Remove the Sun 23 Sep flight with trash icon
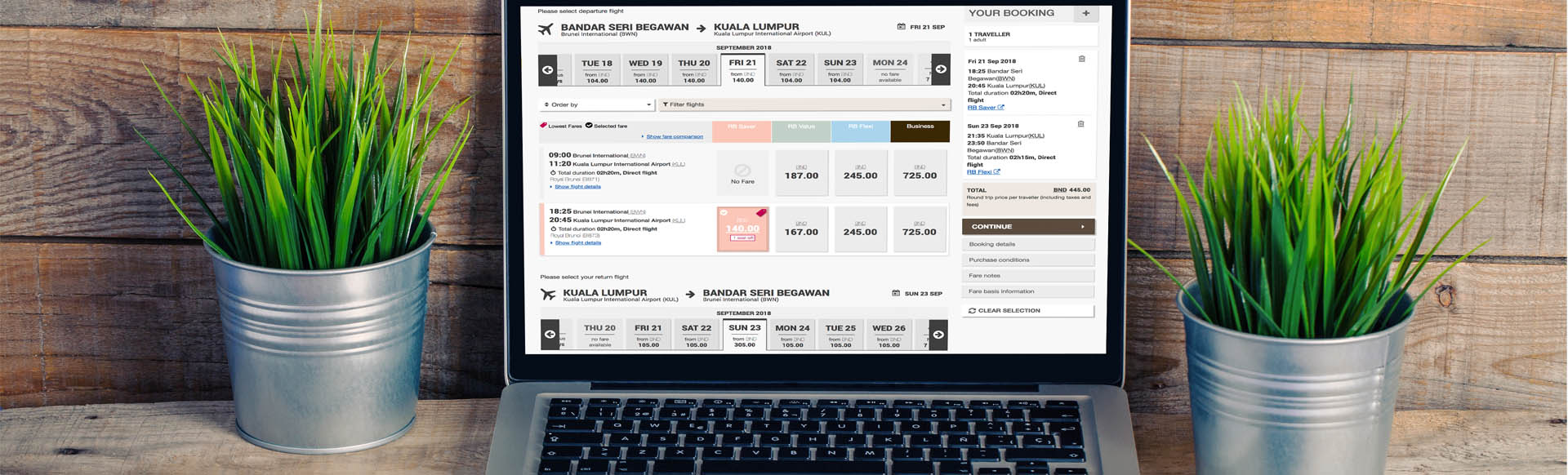 pyautogui.click(x=1080, y=124)
